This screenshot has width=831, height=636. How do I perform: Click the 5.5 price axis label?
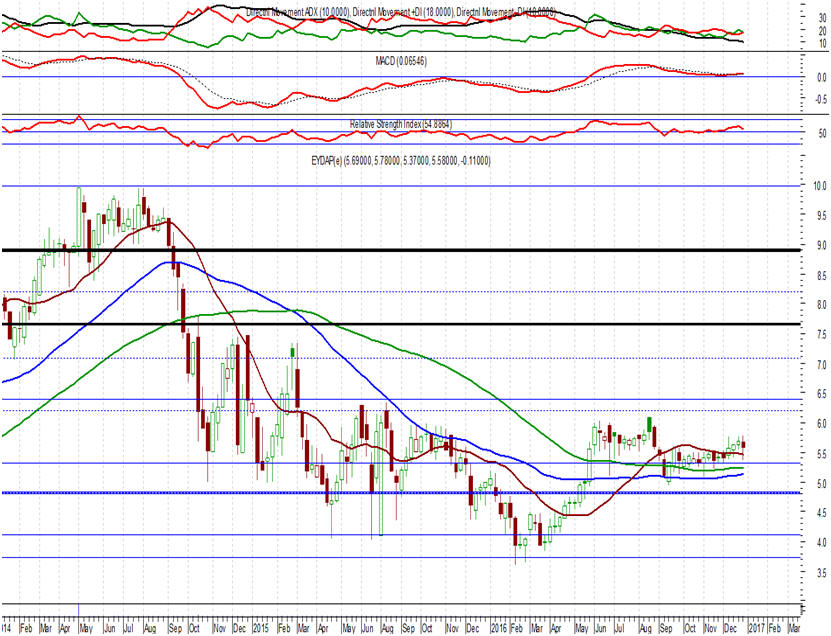point(821,454)
